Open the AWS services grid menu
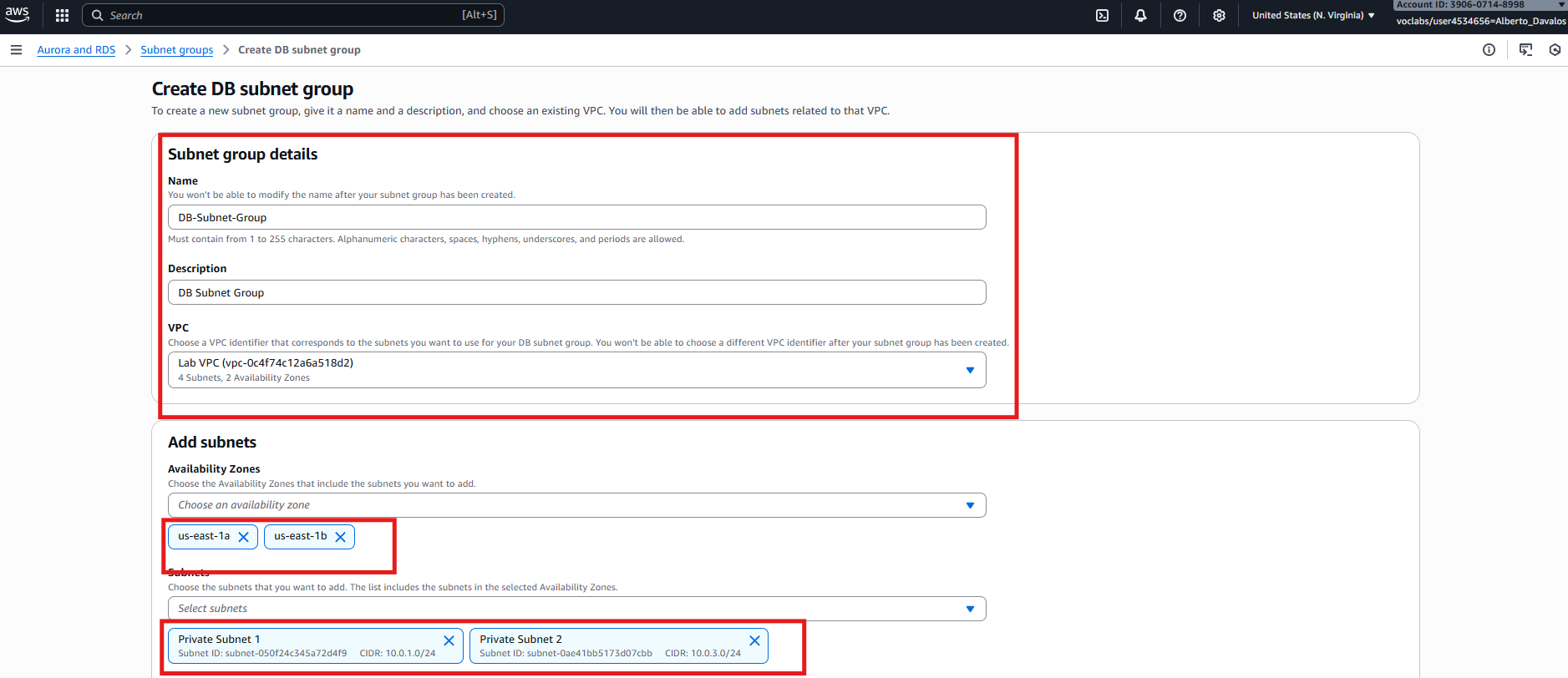1568x678 pixels. click(x=62, y=15)
